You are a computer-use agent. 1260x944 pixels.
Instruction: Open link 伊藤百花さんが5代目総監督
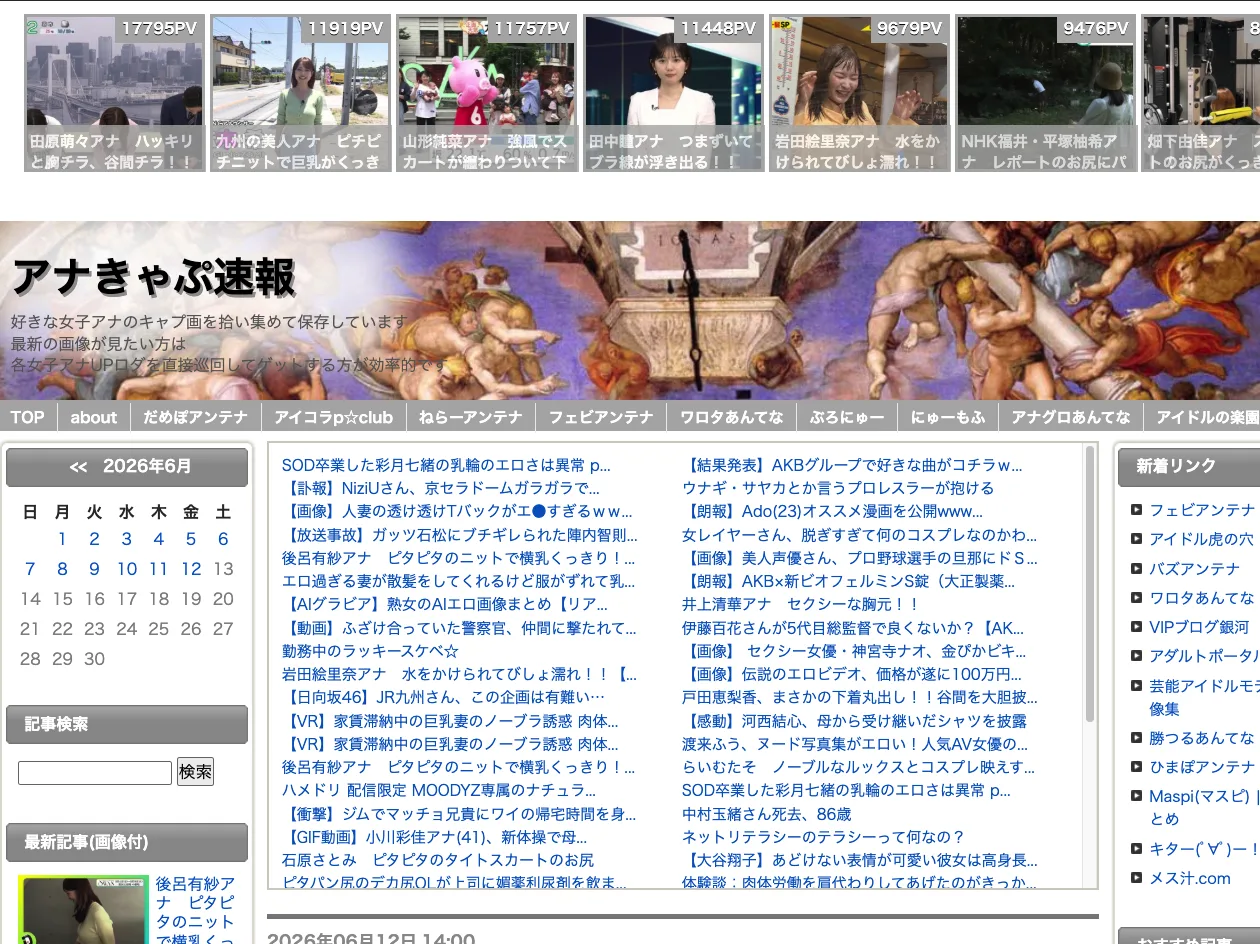coord(853,628)
